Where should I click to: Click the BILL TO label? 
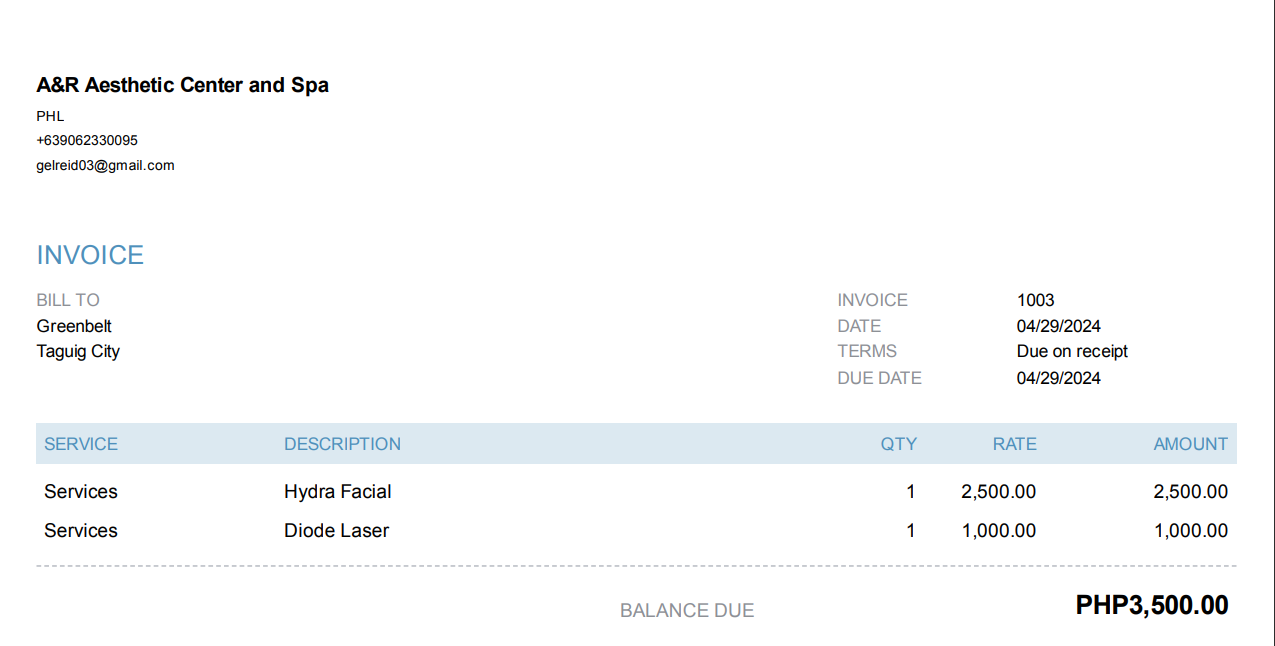pyautogui.click(x=68, y=300)
